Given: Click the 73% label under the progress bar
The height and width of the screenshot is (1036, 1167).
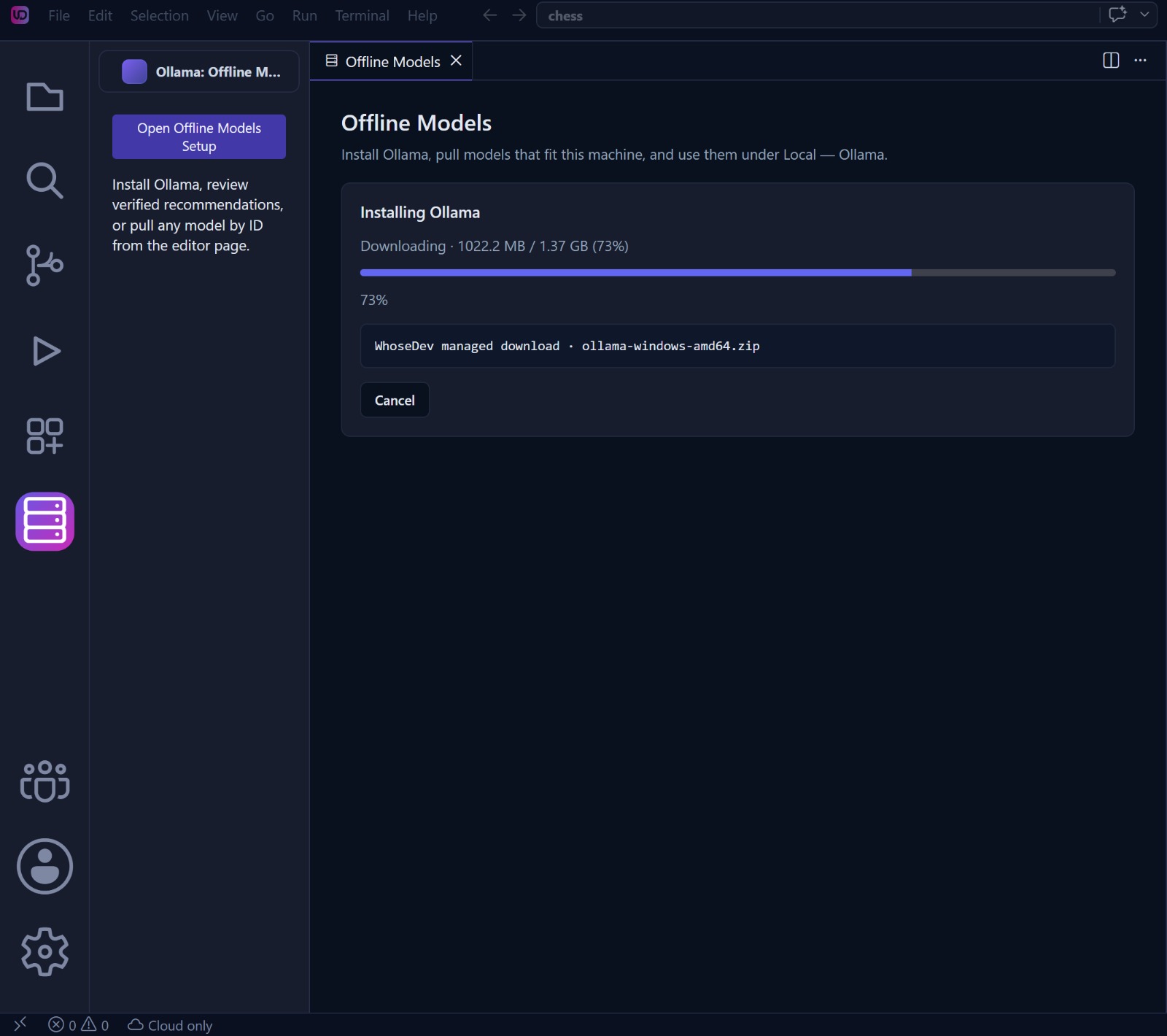Looking at the screenshot, I should point(374,300).
